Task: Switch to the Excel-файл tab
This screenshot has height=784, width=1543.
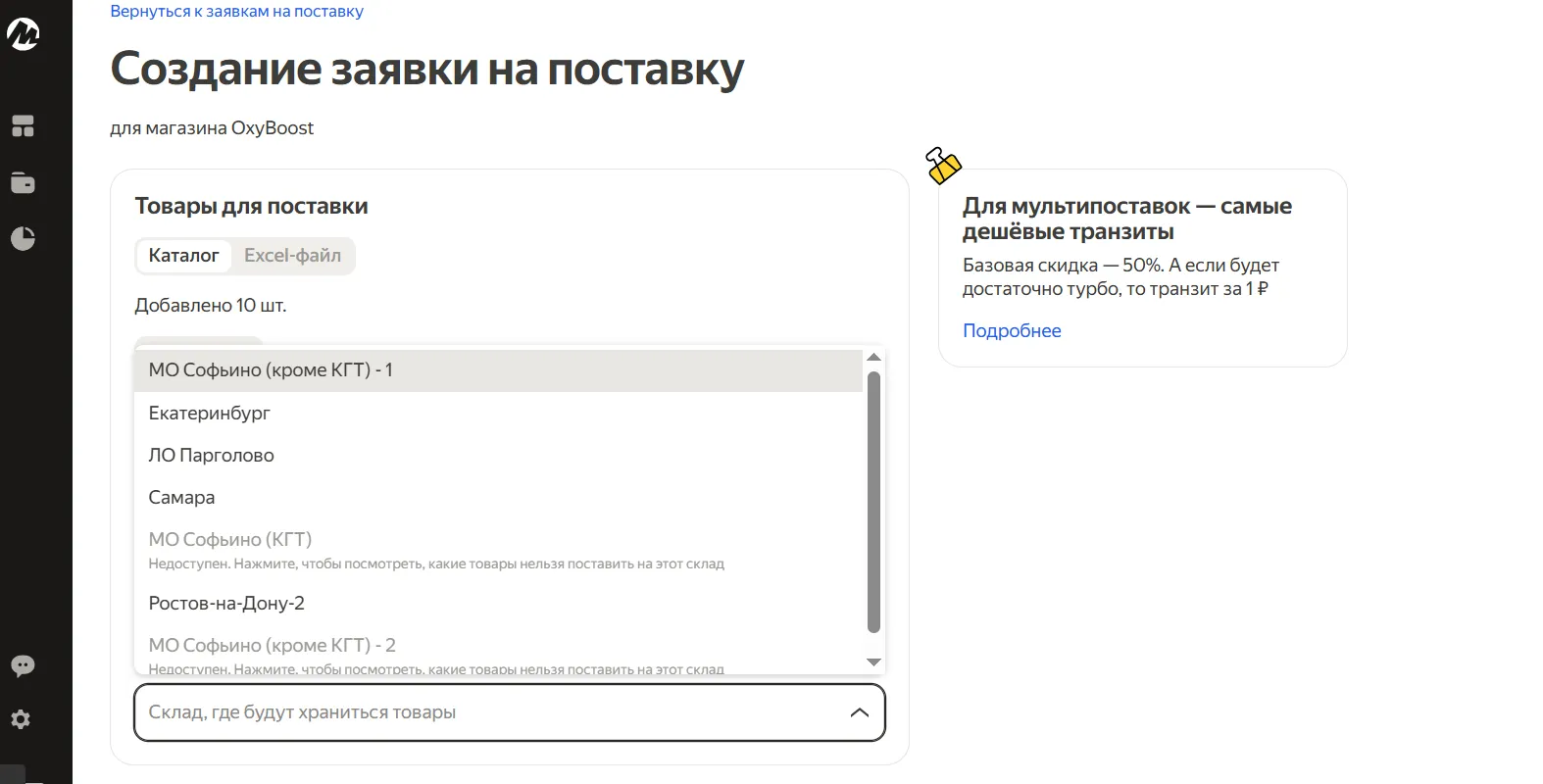Action: (x=292, y=256)
